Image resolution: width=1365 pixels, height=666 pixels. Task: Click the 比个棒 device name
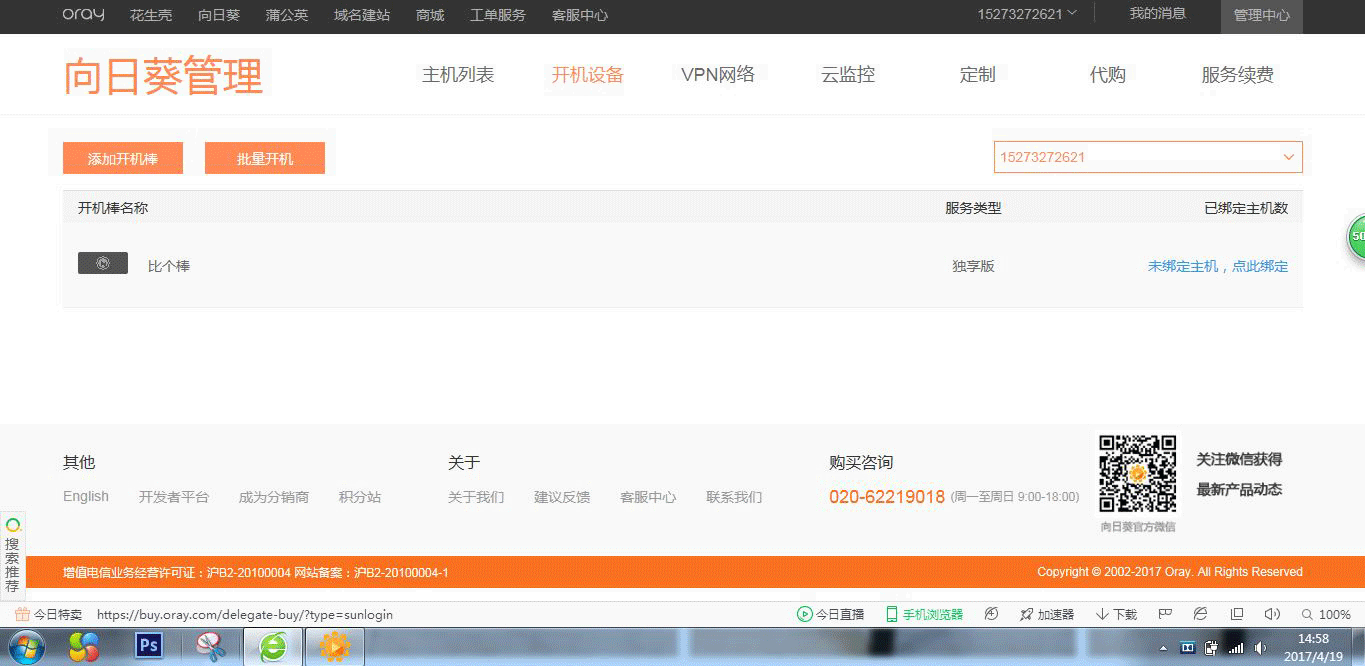(169, 266)
